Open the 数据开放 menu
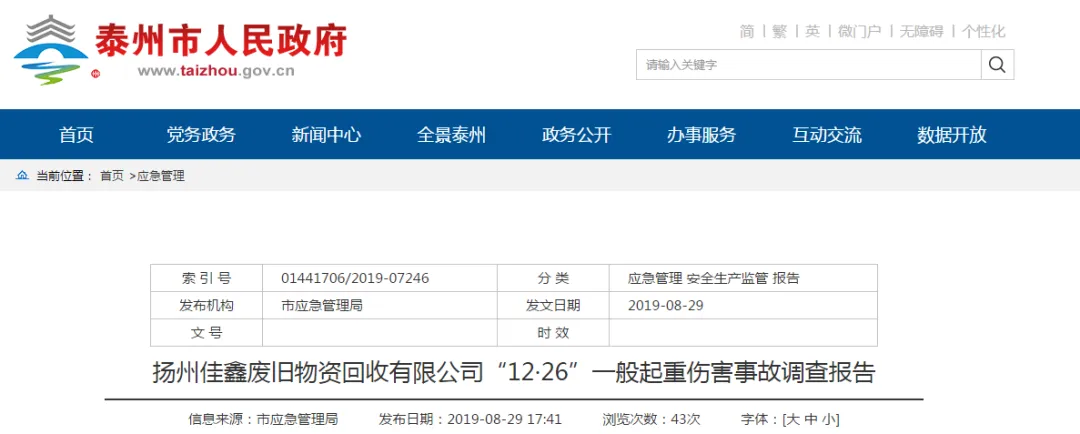The width and height of the screenshot is (1080, 434). (x=951, y=134)
